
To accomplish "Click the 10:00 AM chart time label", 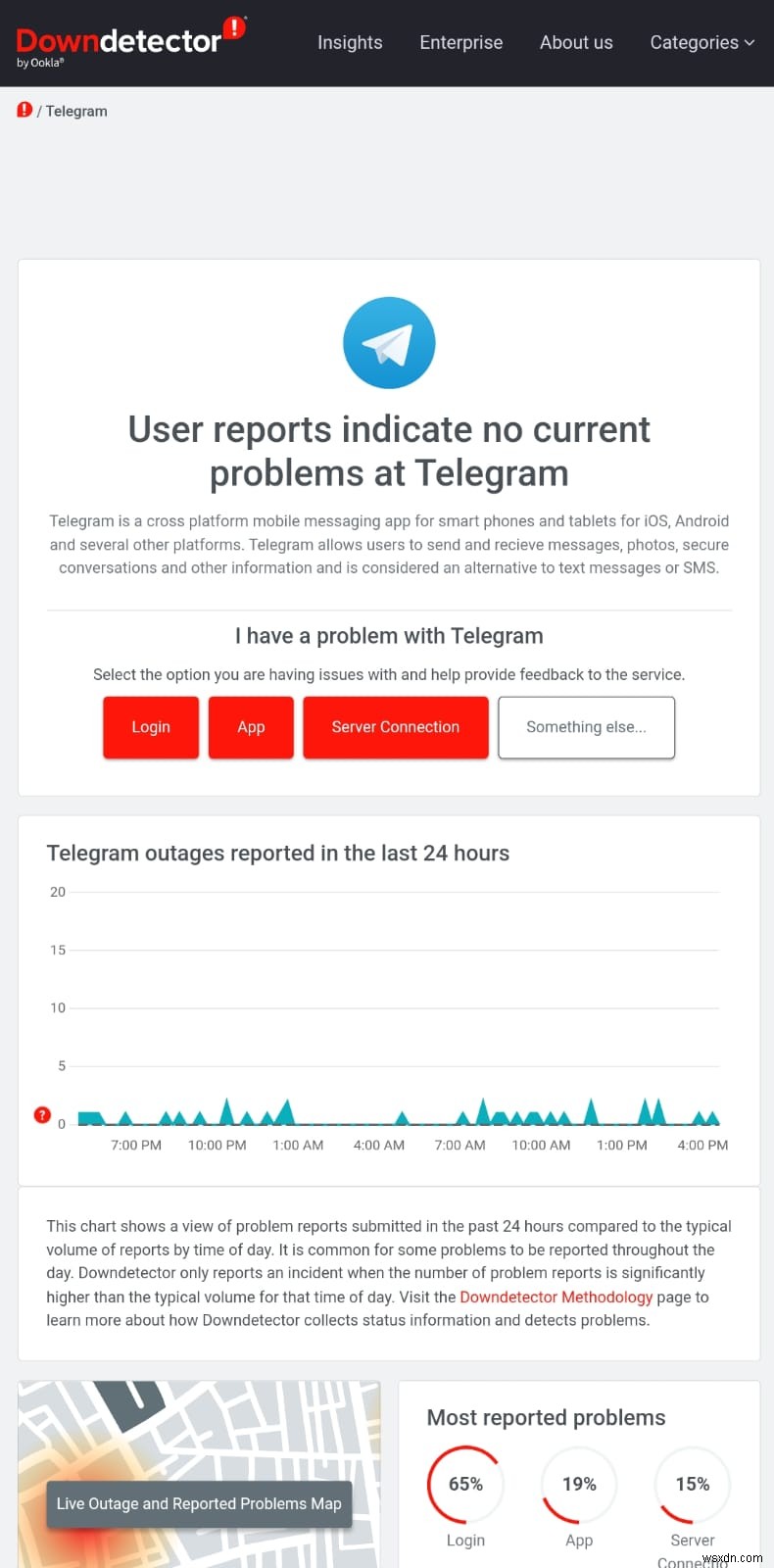I will [541, 1145].
